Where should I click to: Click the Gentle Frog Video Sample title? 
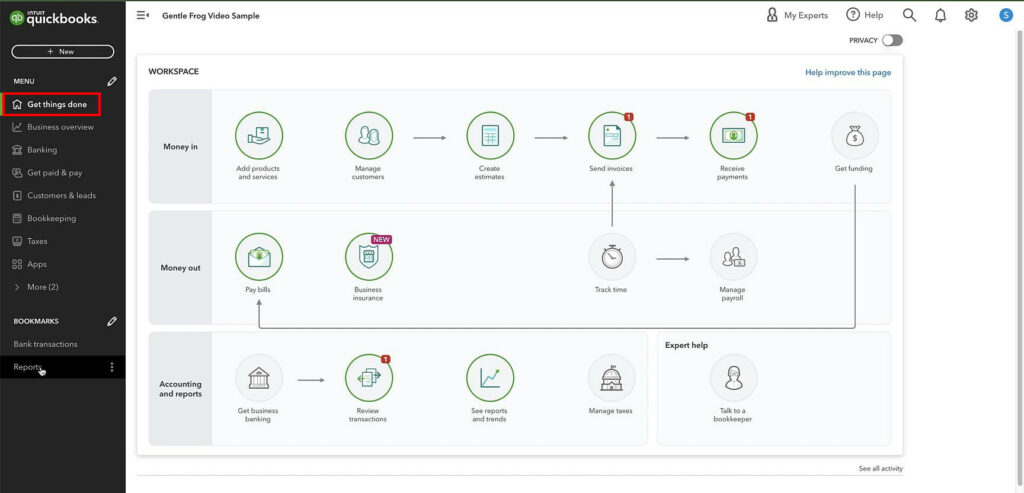pos(211,16)
